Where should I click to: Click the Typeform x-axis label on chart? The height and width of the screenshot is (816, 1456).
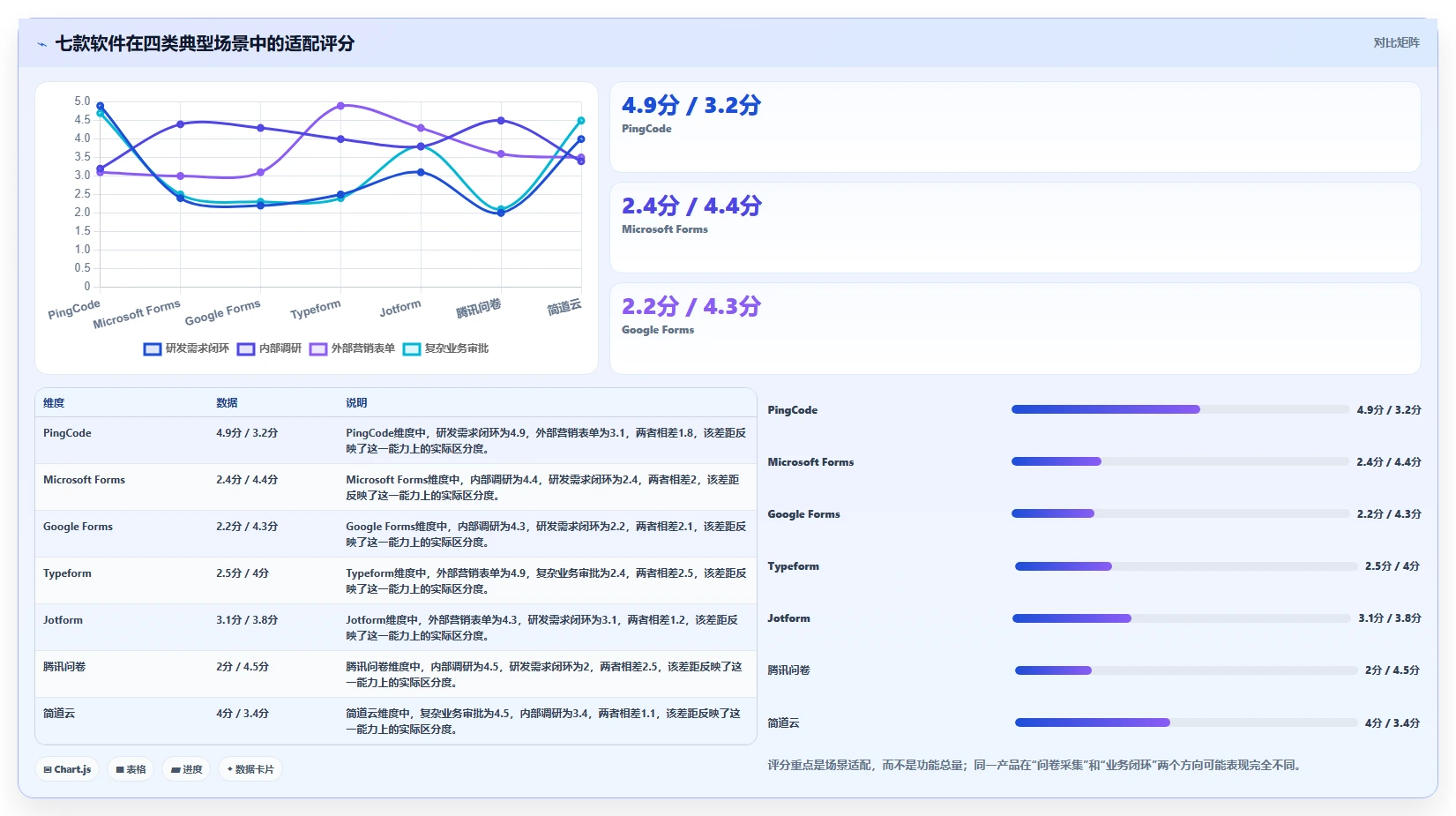coord(315,310)
